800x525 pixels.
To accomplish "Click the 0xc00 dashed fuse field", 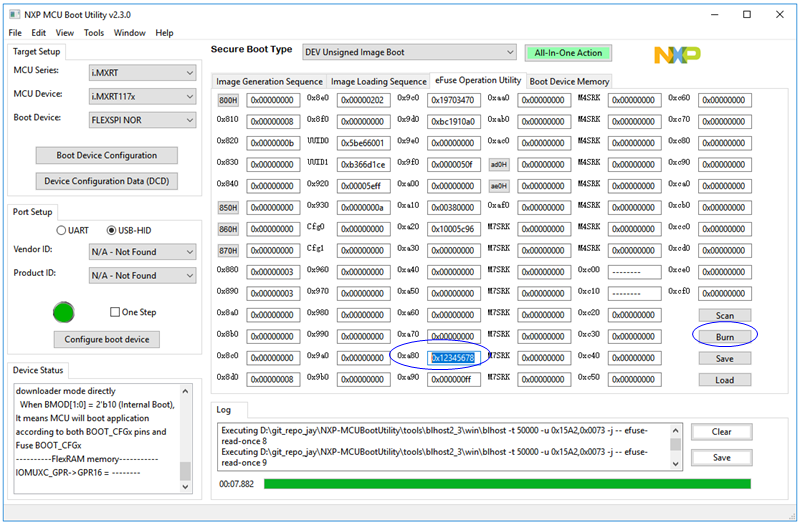I will coord(634,272).
